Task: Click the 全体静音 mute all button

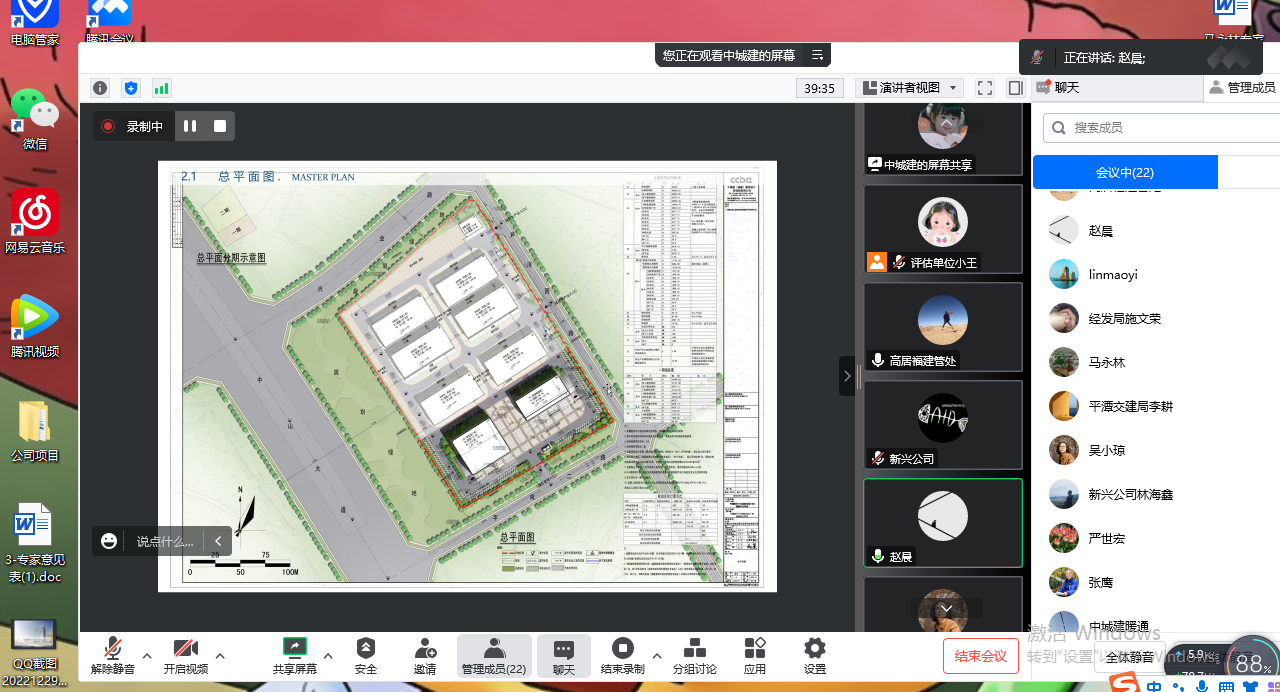Action: point(1130,657)
